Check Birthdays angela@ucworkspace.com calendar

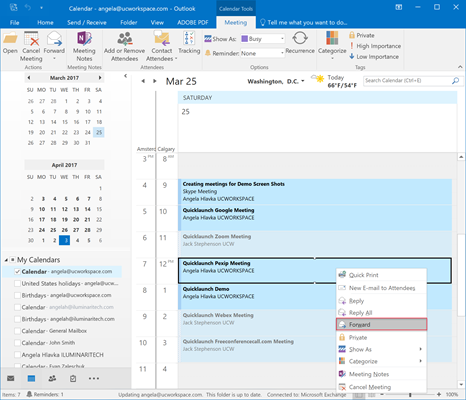coord(18,295)
